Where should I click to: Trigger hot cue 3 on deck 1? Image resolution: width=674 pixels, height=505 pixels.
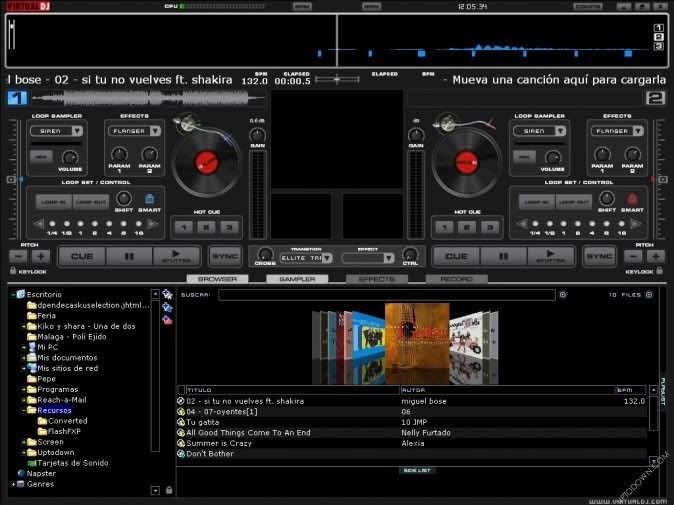[x=230, y=227]
